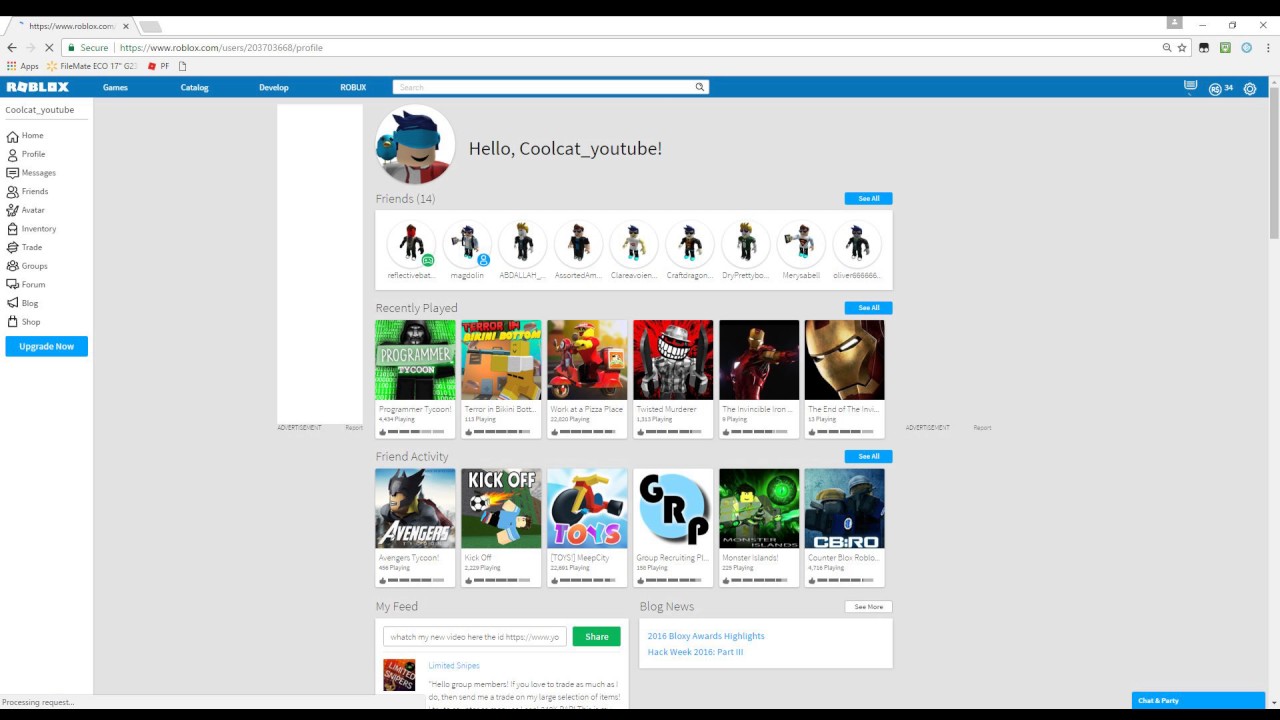Open the ROBUX menu in the header
The height and width of the screenshot is (720, 1280).
click(353, 87)
